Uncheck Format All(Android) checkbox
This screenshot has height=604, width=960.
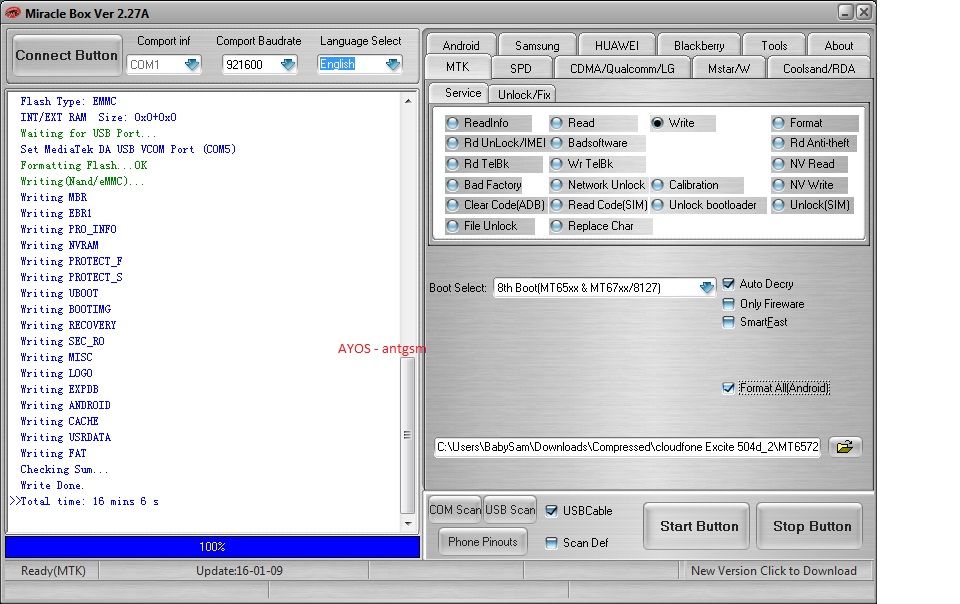[x=729, y=388]
